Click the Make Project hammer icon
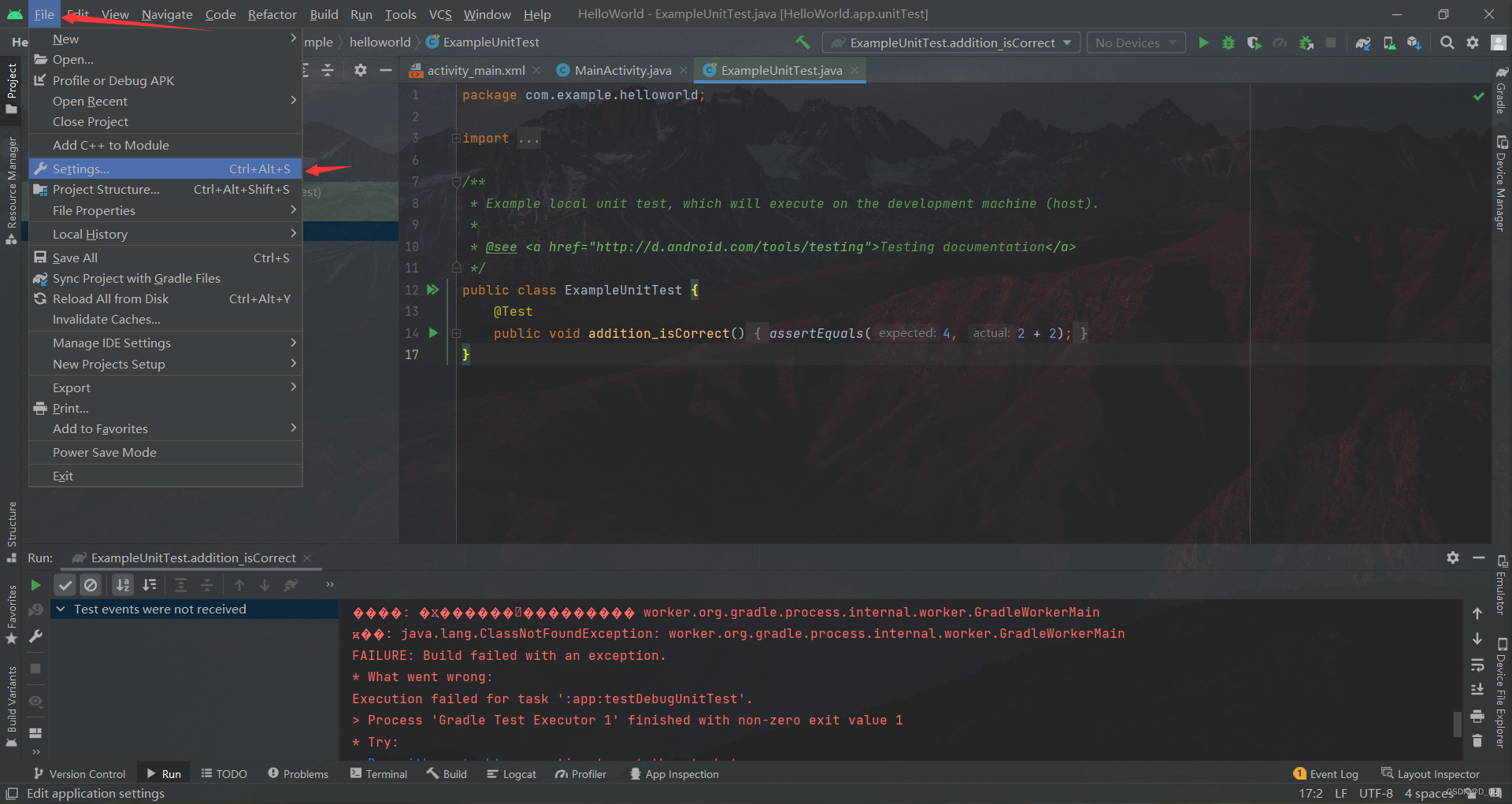 tap(802, 43)
